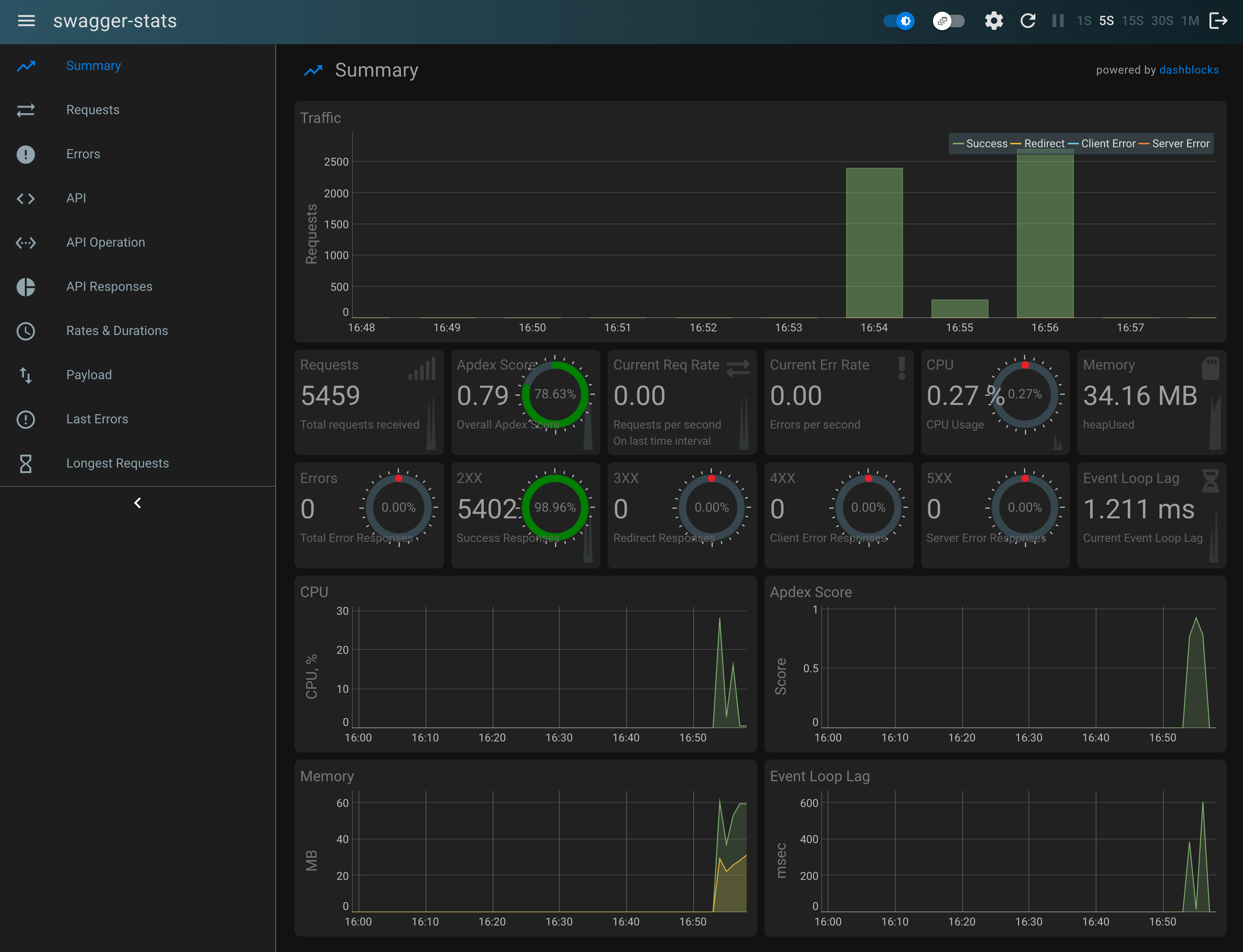Viewport: 1243px width, 952px height.
Task: Toggle the Success legend entry
Action: [980, 143]
